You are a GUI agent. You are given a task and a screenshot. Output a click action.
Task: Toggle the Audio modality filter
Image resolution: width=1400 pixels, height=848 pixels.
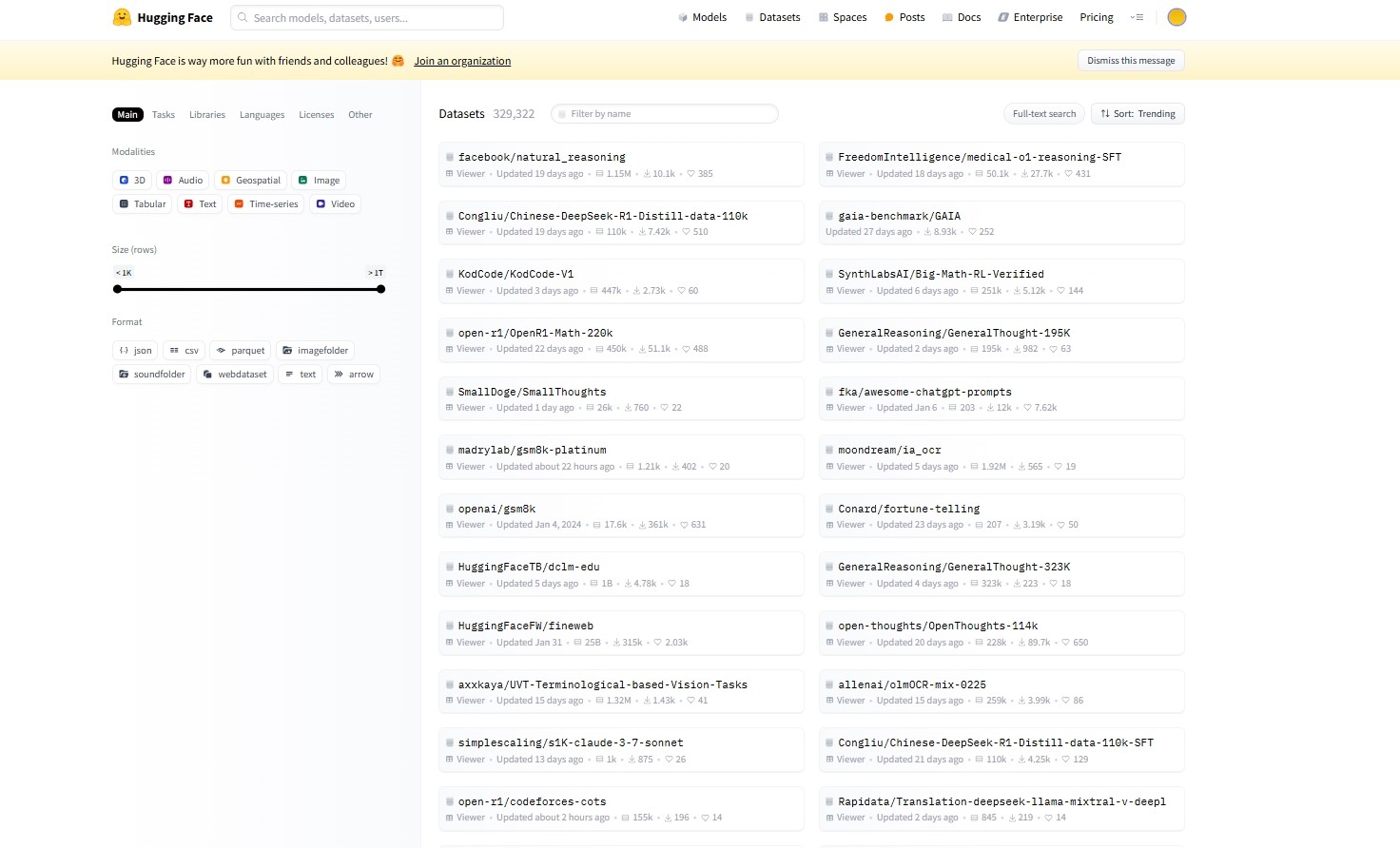(x=183, y=180)
